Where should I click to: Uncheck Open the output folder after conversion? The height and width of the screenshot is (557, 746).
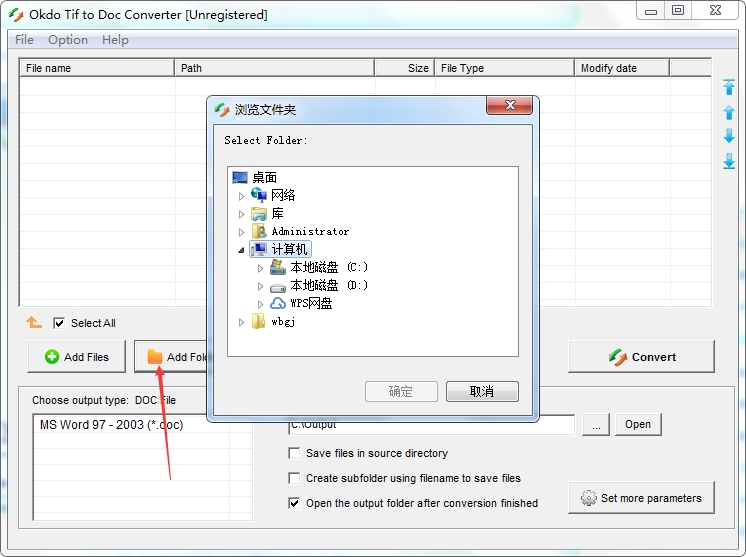294,503
